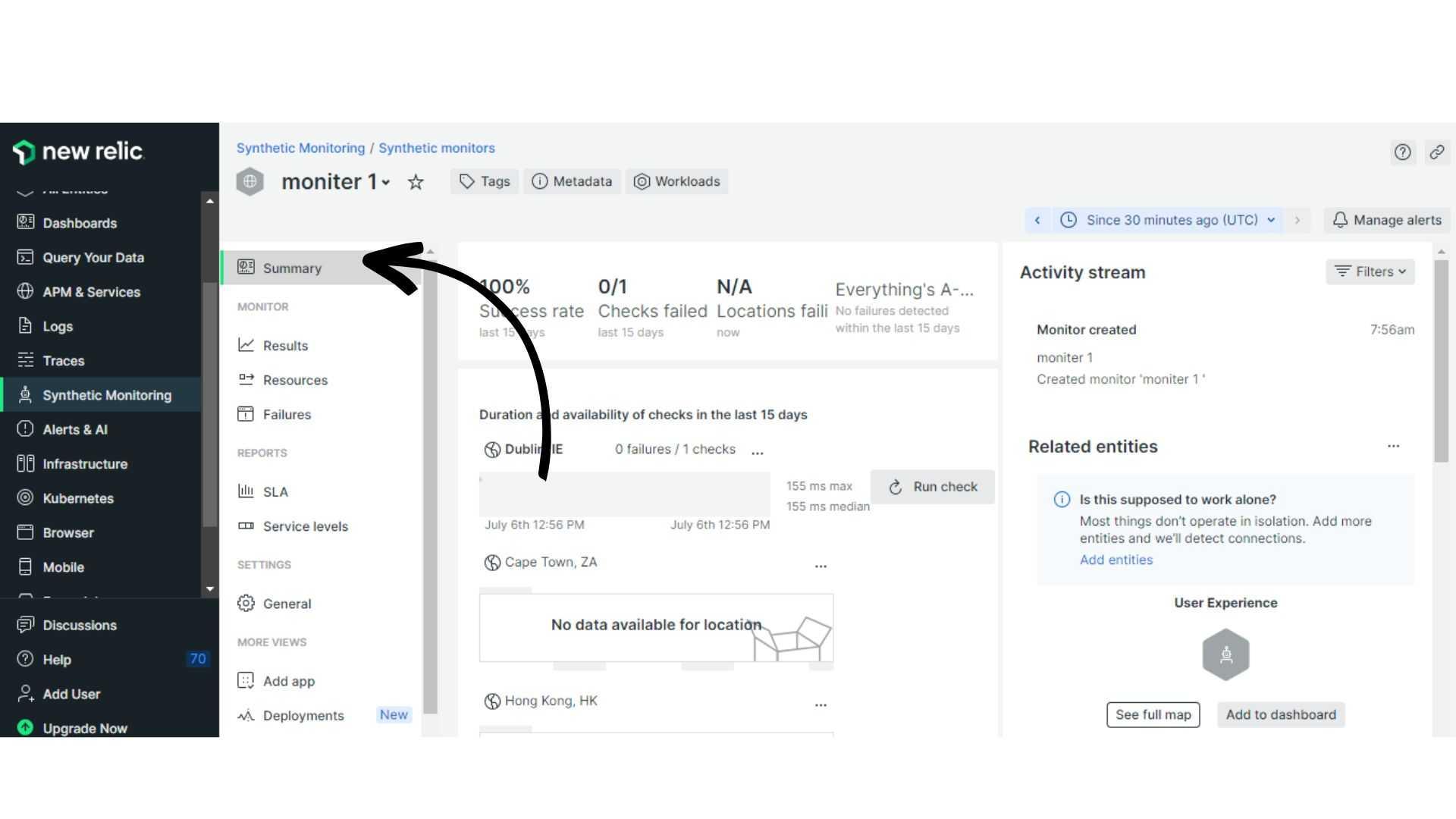The image size is (1456, 819).
Task: Click the User Experience hexagon entity icon
Action: [x=1225, y=654]
